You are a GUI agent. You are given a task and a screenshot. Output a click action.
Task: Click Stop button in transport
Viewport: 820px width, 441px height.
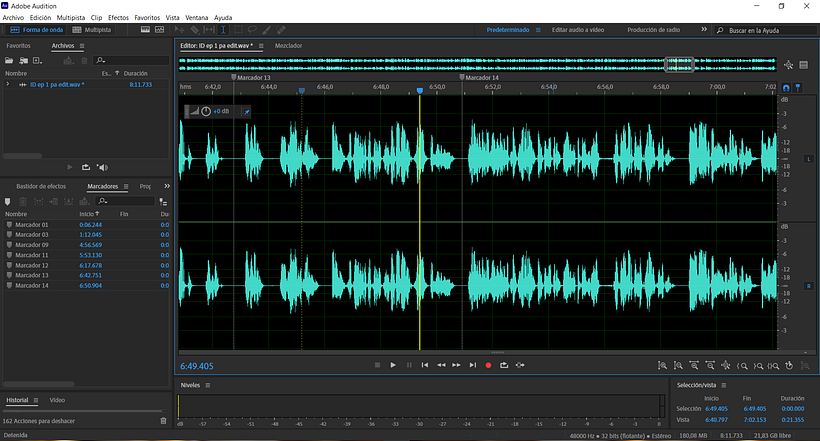377,365
